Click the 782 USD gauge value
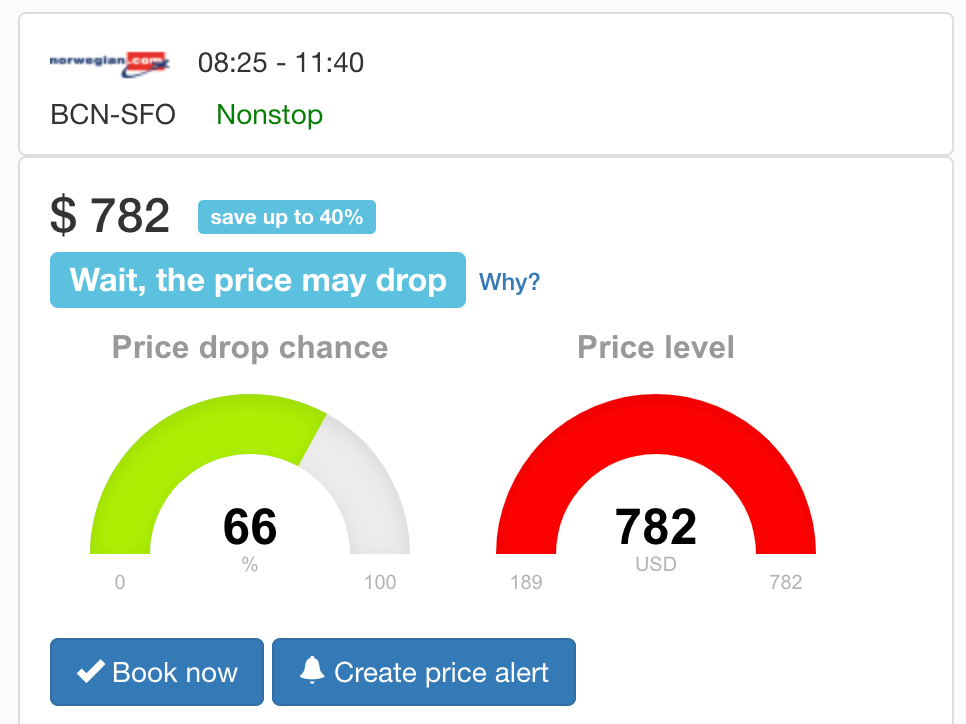 pyautogui.click(x=656, y=526)
